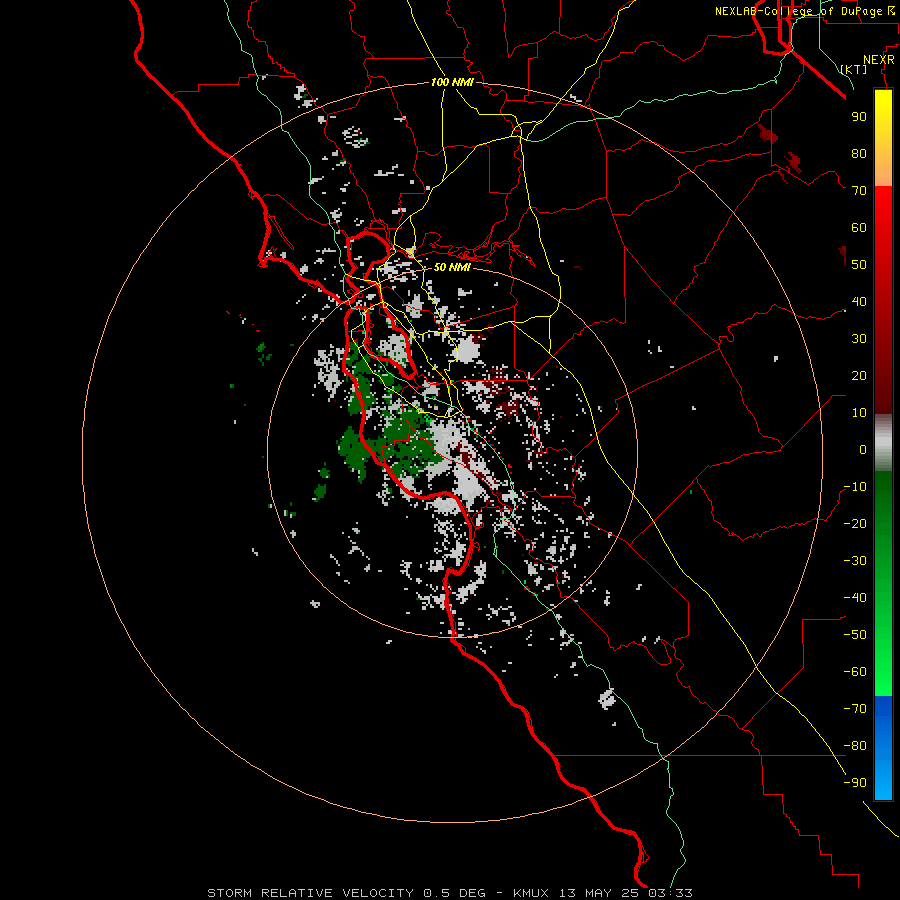Click the 0 scale tick label

click(x=863, y=449)
